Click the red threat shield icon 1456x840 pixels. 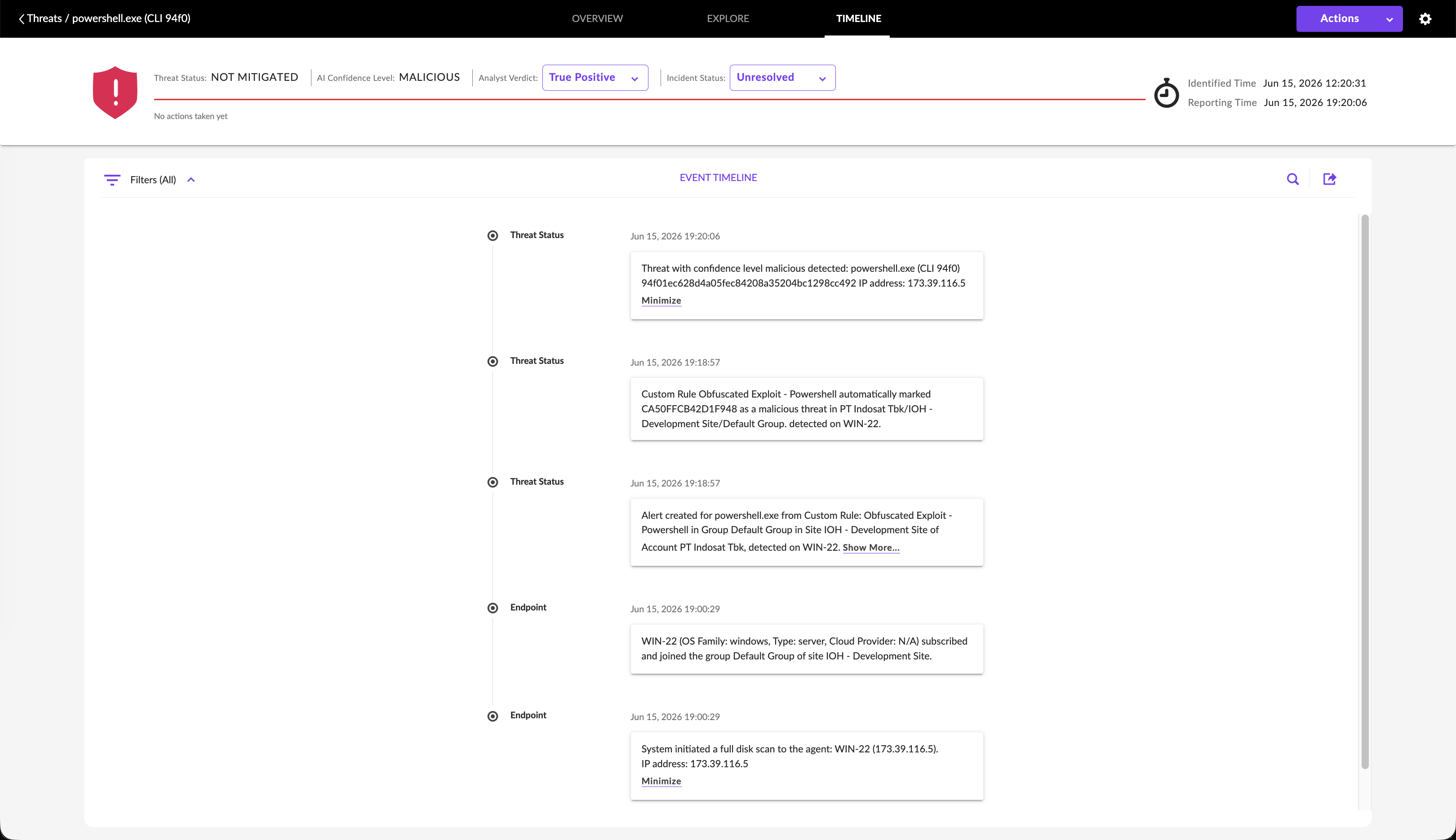[x=115, y=92]
